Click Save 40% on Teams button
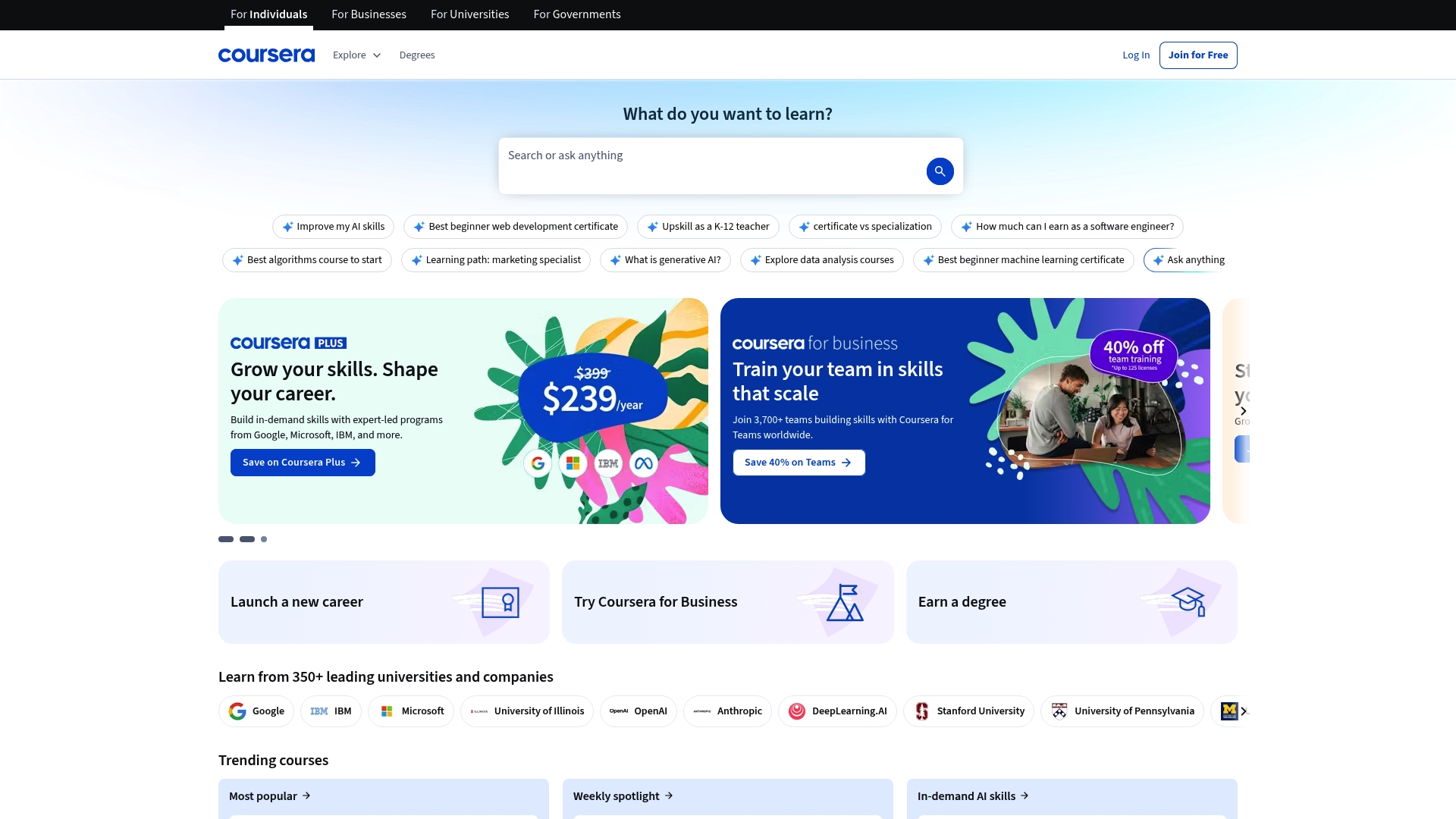Image resolution: width=1456 pixels, height=819 pixels. pos(799,463)
